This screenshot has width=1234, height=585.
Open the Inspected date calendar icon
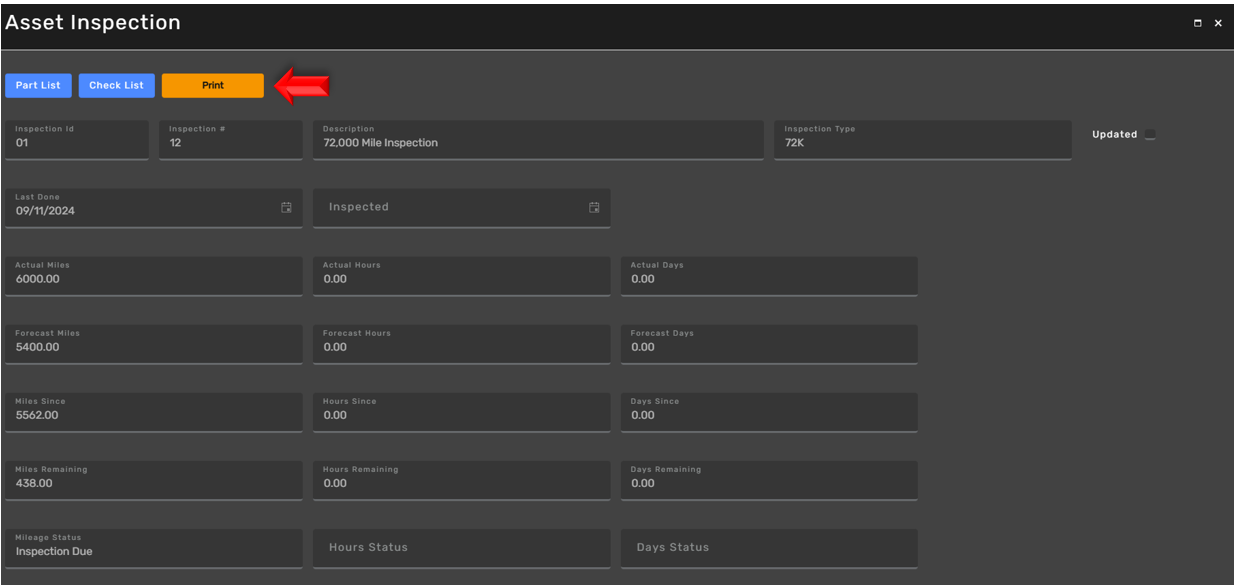click(x=594, y=207)
